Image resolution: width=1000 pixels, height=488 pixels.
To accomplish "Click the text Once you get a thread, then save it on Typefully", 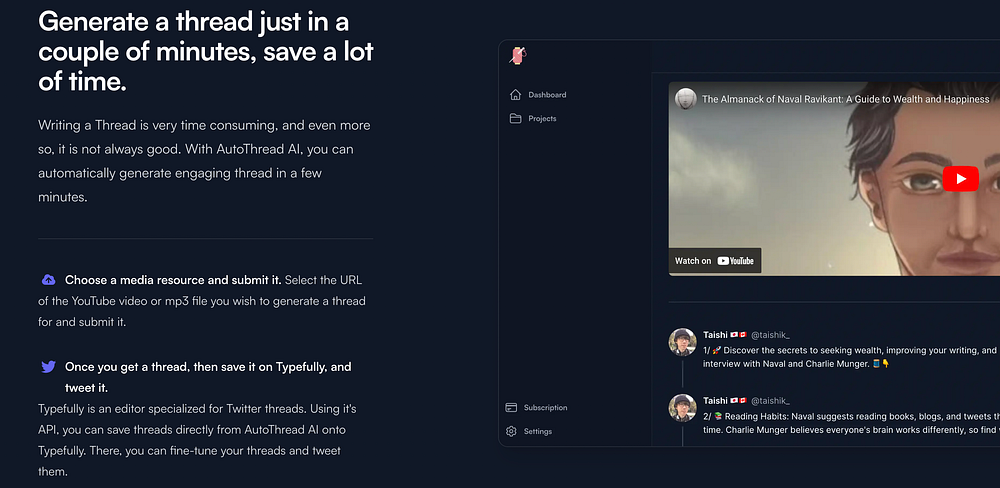I will (208, 377).
